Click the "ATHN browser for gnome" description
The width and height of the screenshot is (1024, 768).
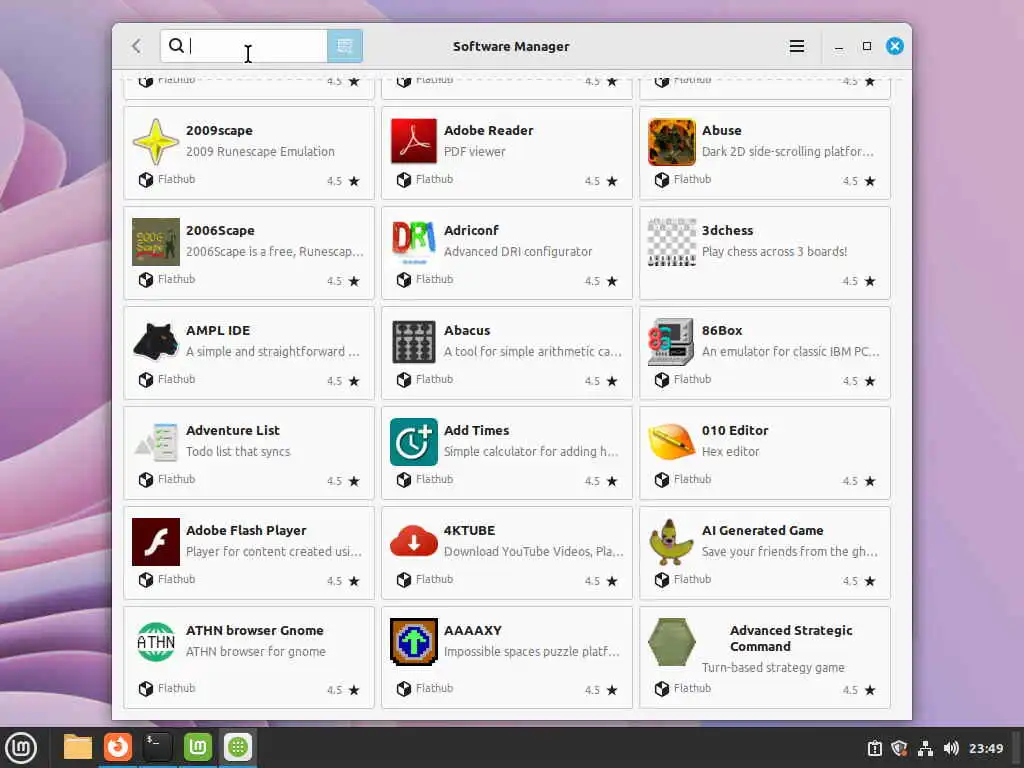tap(255, 651)
